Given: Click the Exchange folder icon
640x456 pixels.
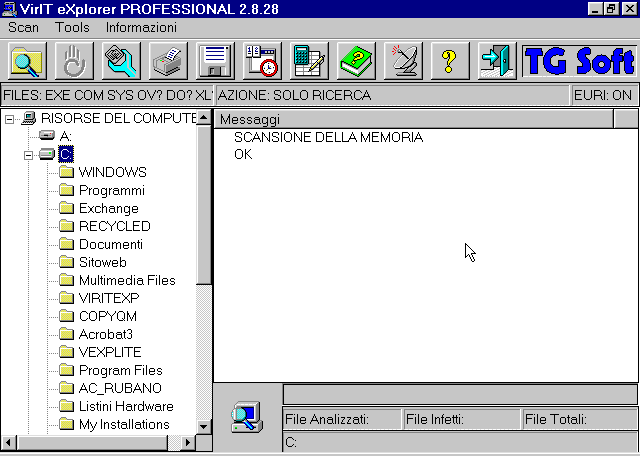Looking at the screenshot, I should click(66, 208).
